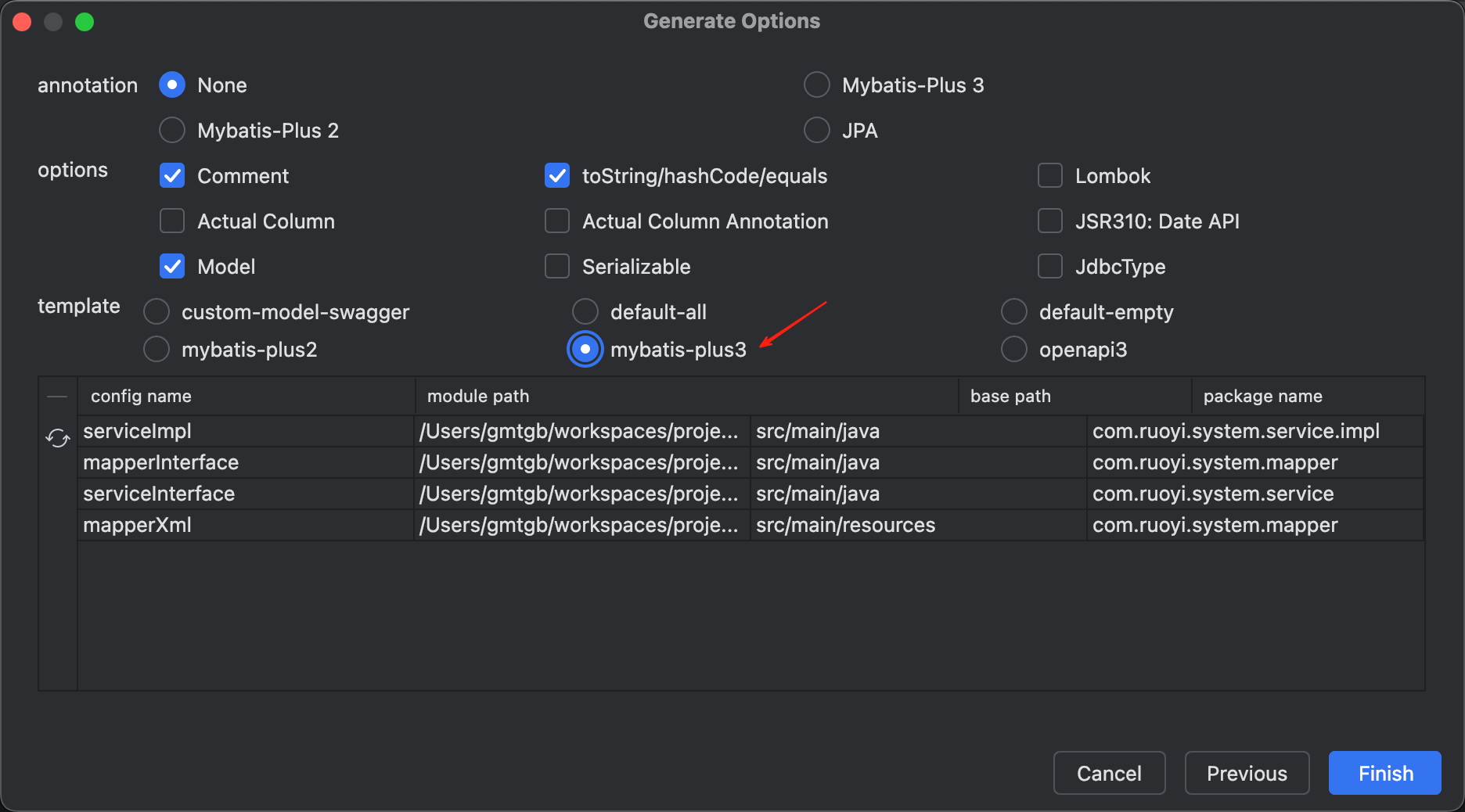Click the package name column header
This screenshot has width=1465, height=812.
(x=1262, y=397)
